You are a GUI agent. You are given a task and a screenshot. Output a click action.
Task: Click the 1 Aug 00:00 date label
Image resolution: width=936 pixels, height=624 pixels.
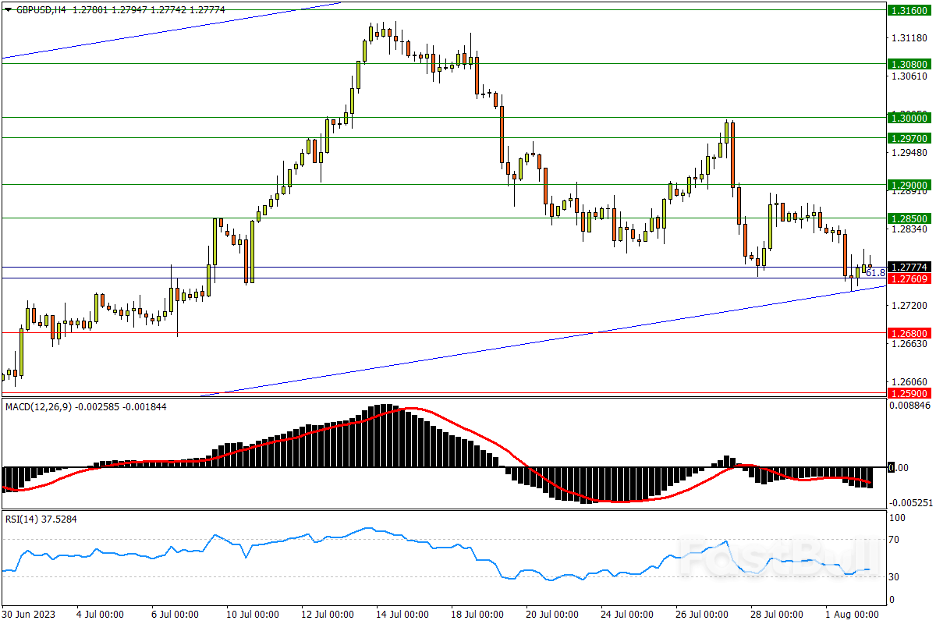coord(850,614)
